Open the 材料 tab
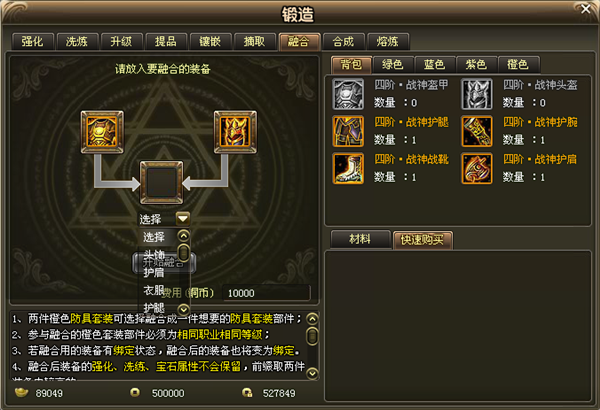The height and width of the screenshot is (410, 600). (360, 239)
